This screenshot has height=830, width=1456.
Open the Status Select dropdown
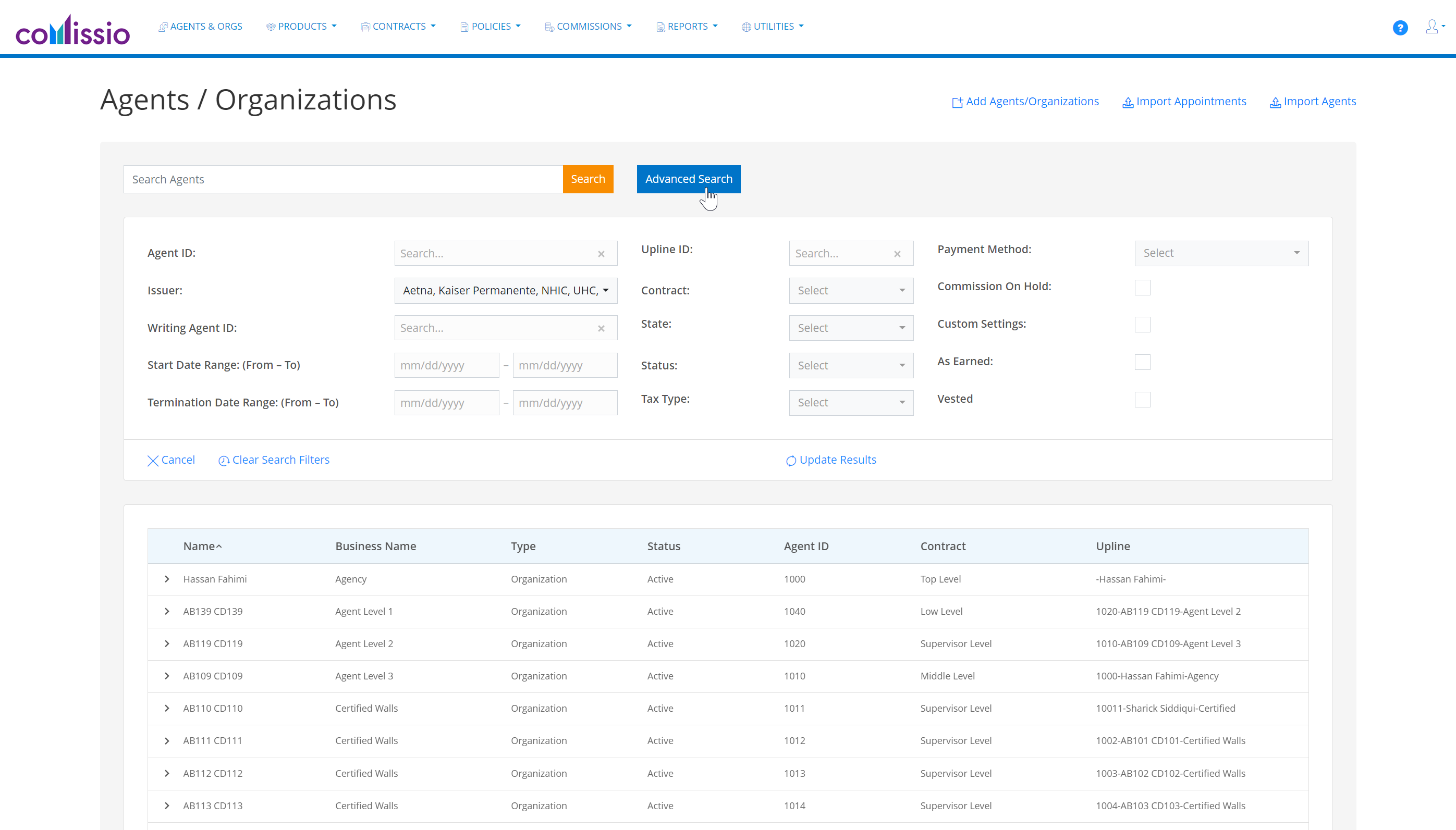(x=851, y=365)
